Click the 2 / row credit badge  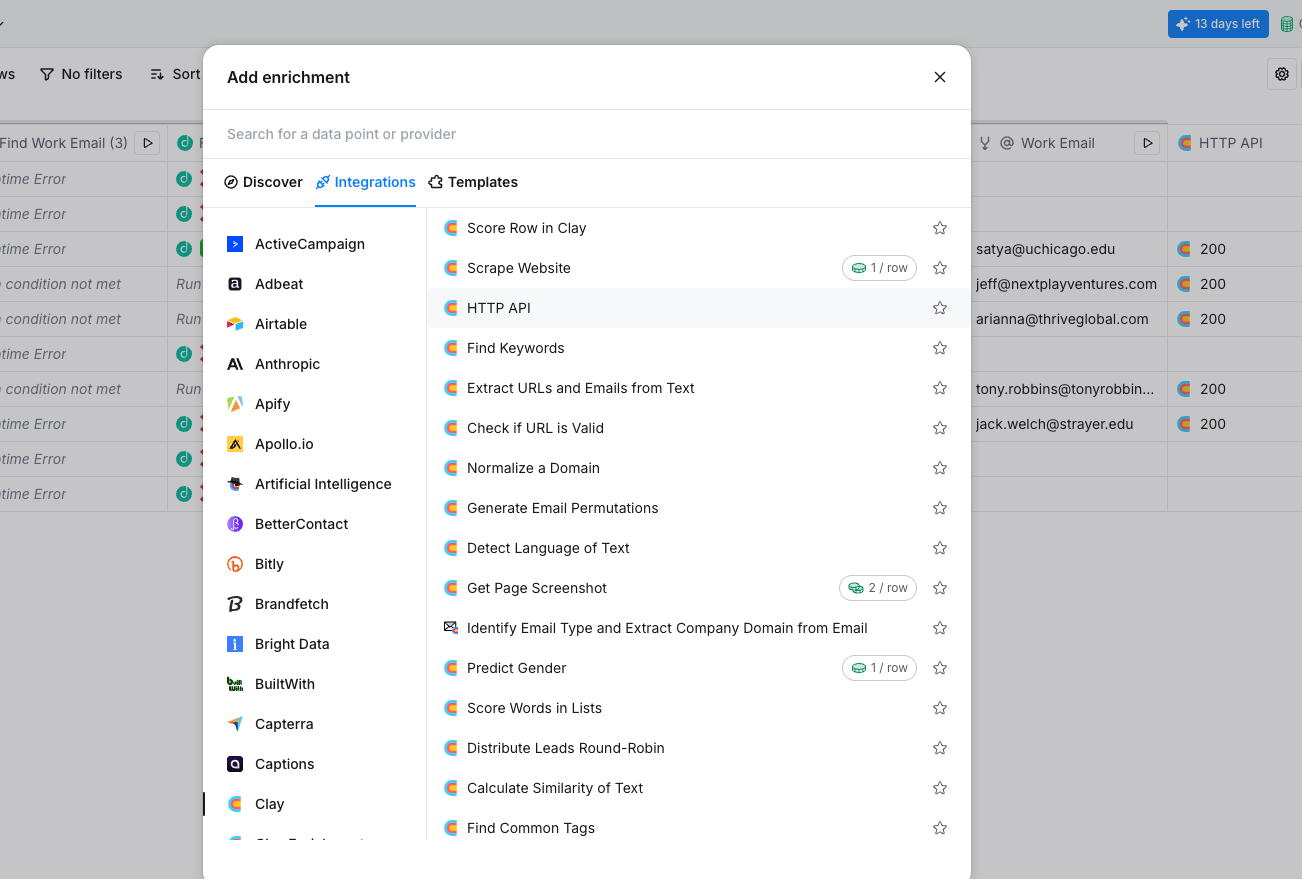pyautogui.click(x=878, y=588)
